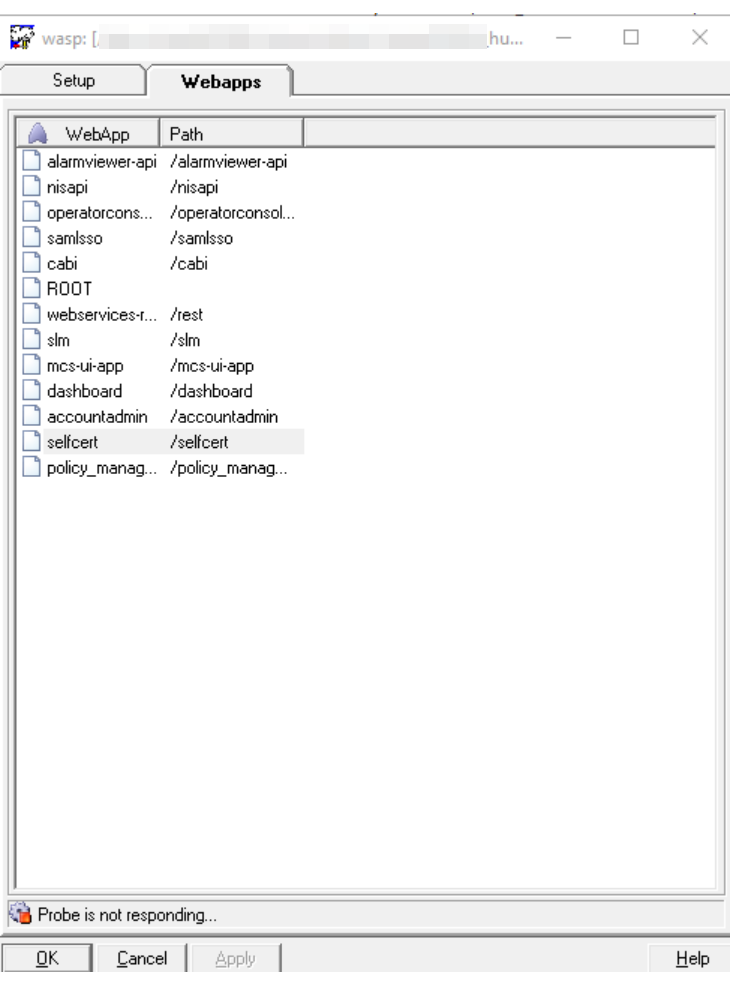This screenshot has height=991, width=753.
Task: Click the wasp application icon in the title bar
Action: coord(22,37)
